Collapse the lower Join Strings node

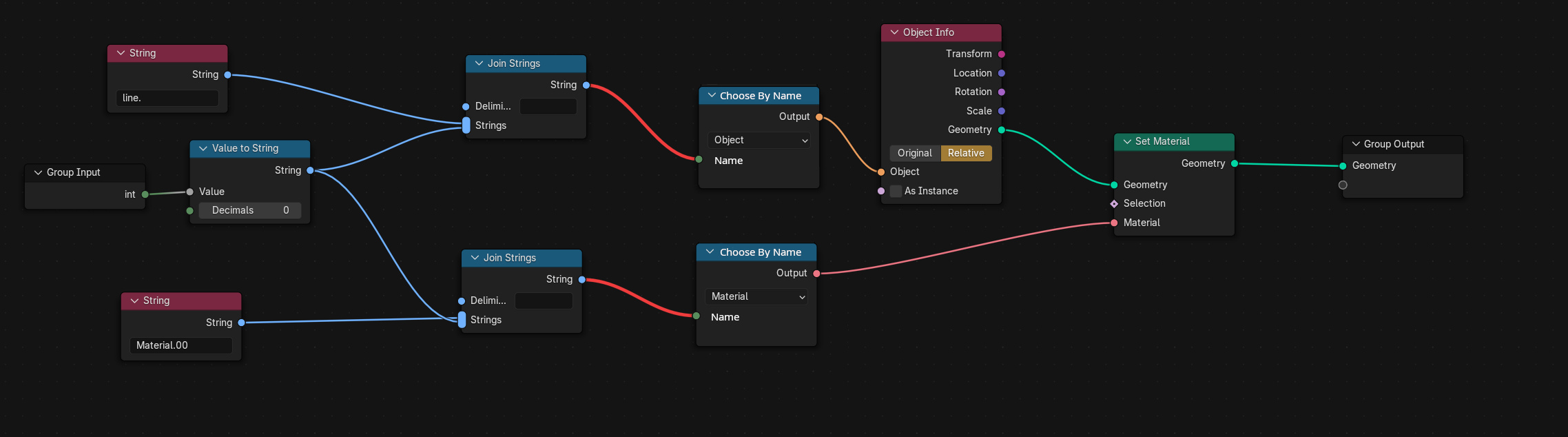(x=475, y=258)
